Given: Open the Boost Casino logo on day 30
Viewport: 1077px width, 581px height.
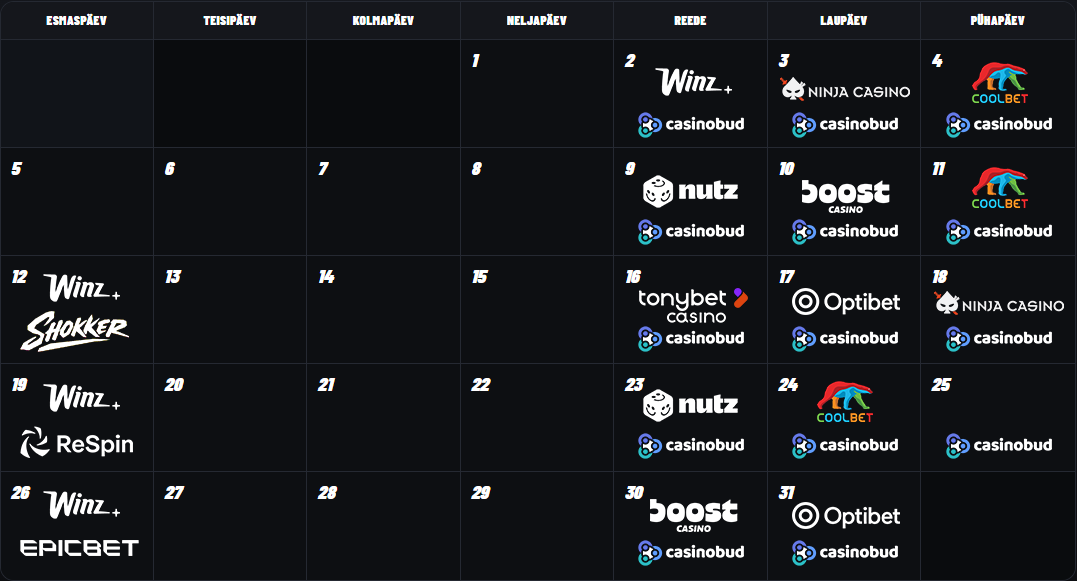Looking at the screenshot, I should click(693, 515).
